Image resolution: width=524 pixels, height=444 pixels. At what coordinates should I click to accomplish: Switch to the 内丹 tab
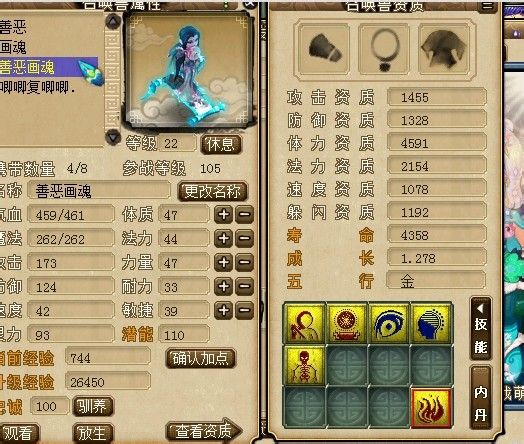pyautogui.click(x=481, y=398)
